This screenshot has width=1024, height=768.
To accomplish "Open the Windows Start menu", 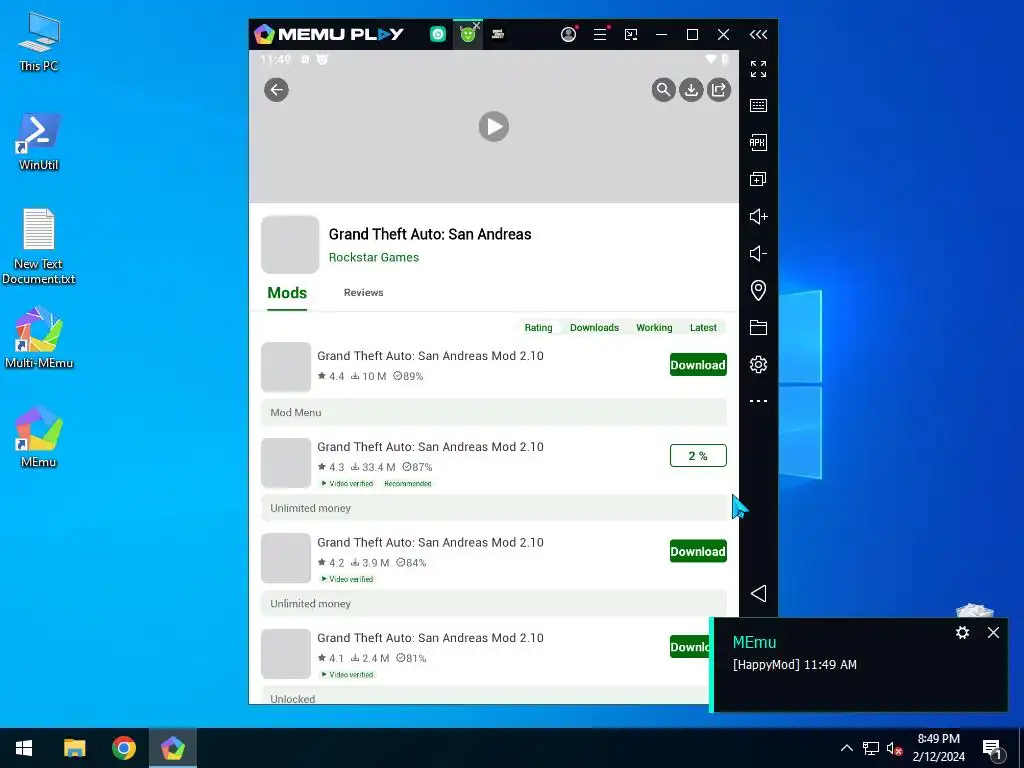I will tap(24, 748).
